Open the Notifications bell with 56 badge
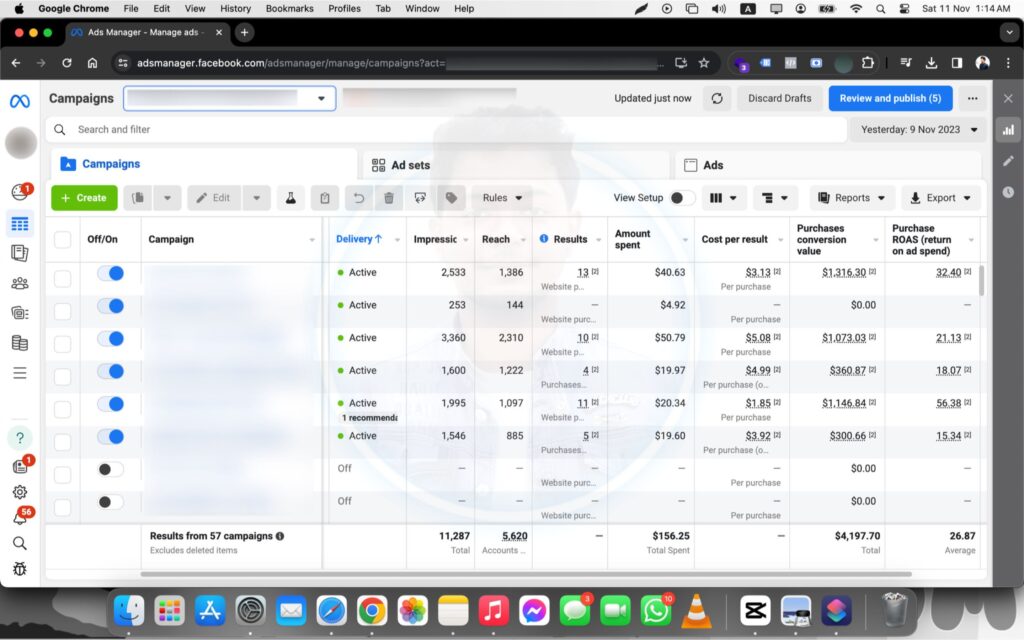 20,519
